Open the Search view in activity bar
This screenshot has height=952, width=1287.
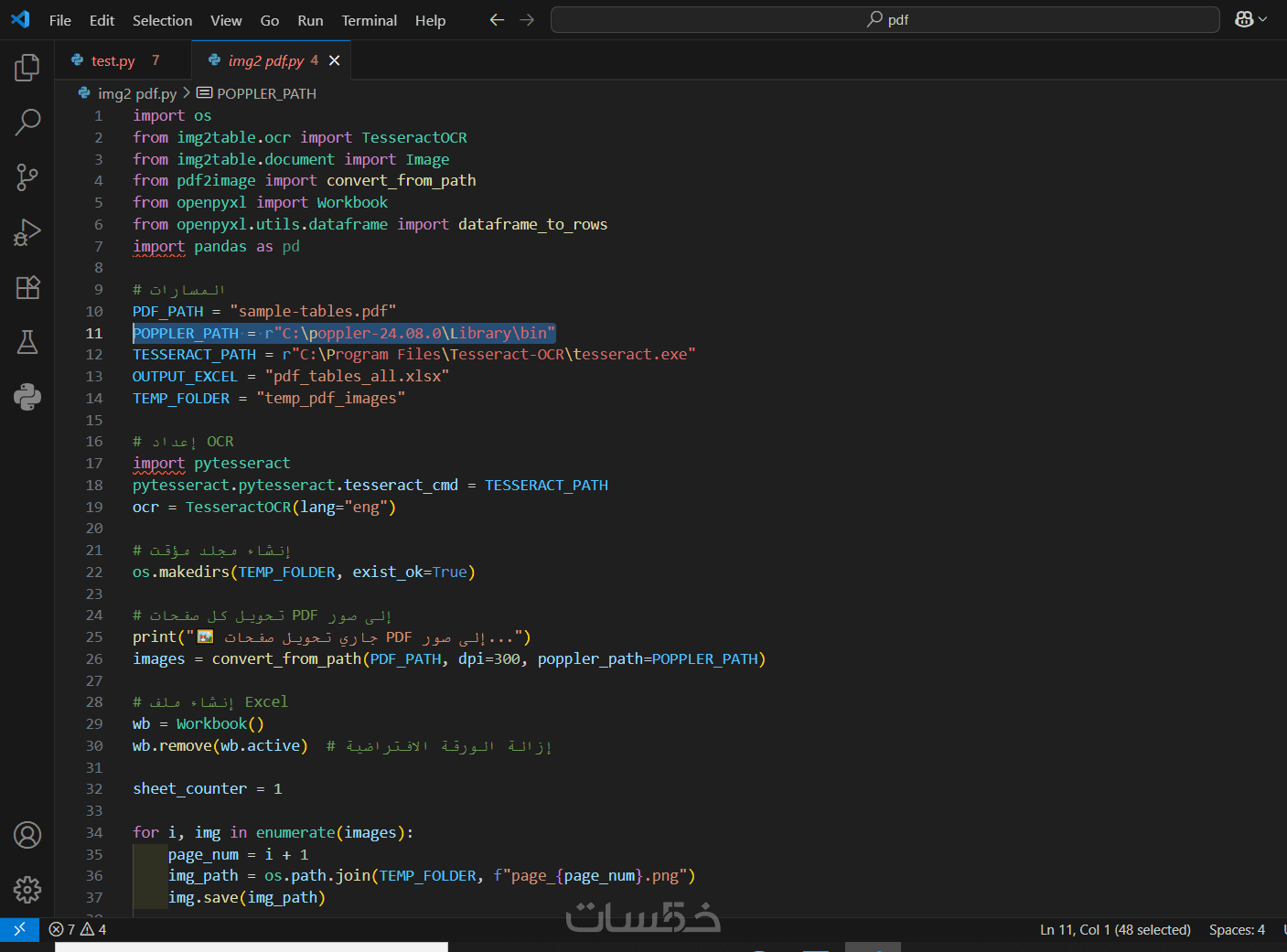tap(27, 122)
